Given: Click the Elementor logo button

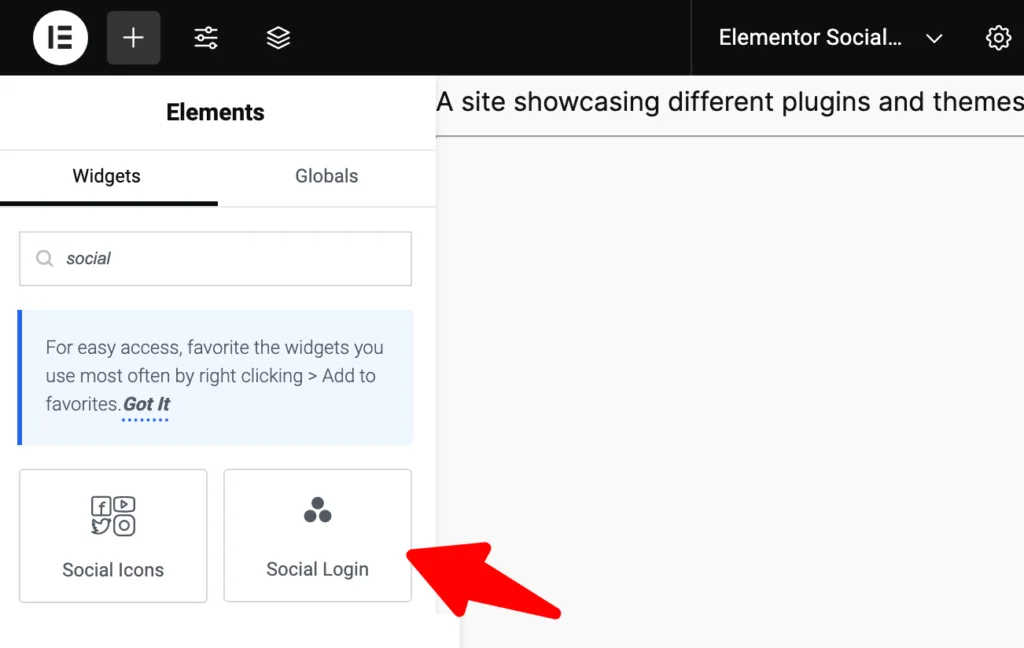Looking at the screenshot, I should pyautogui.click(x=60, y=38).
